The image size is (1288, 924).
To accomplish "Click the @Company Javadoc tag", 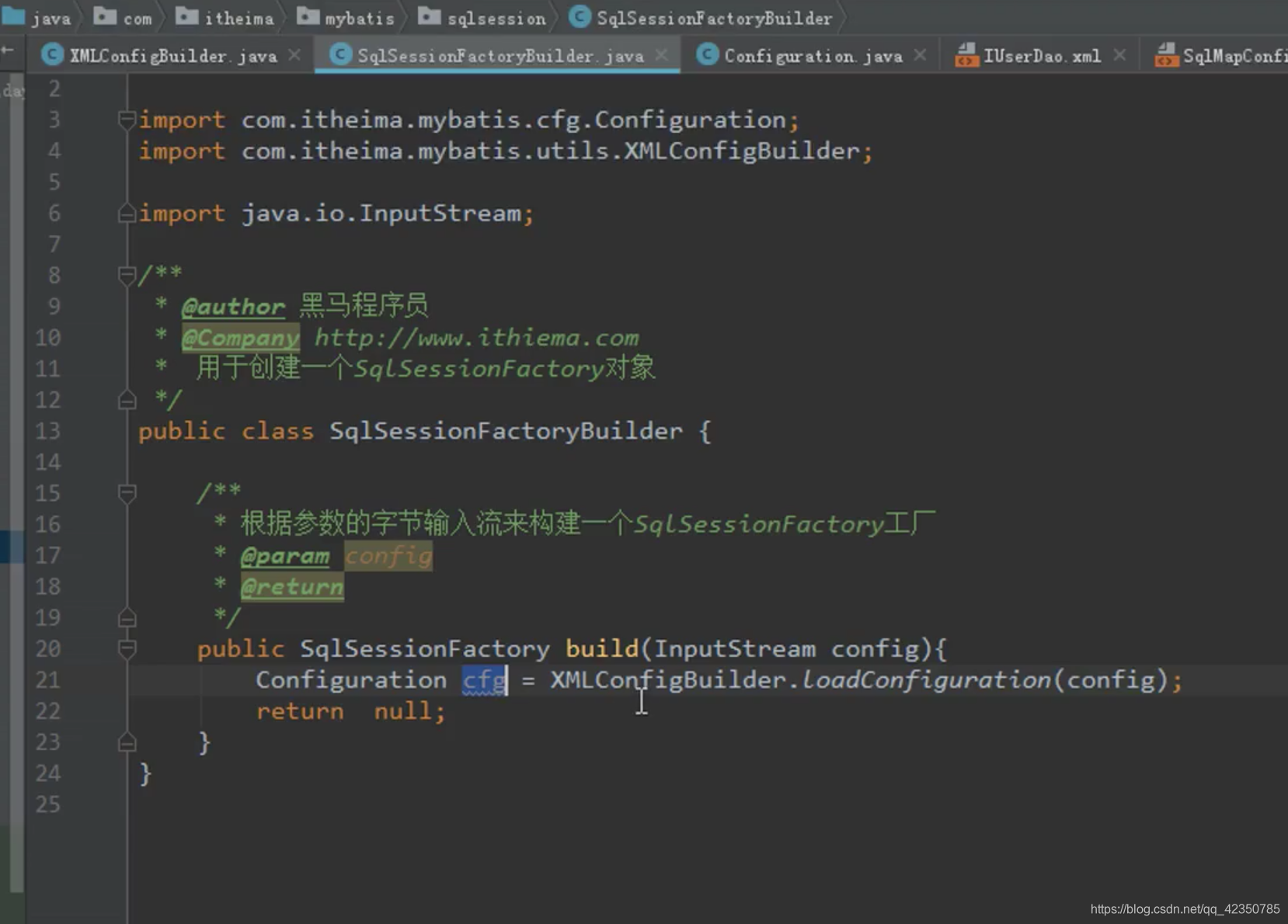I will coord(240,338).
